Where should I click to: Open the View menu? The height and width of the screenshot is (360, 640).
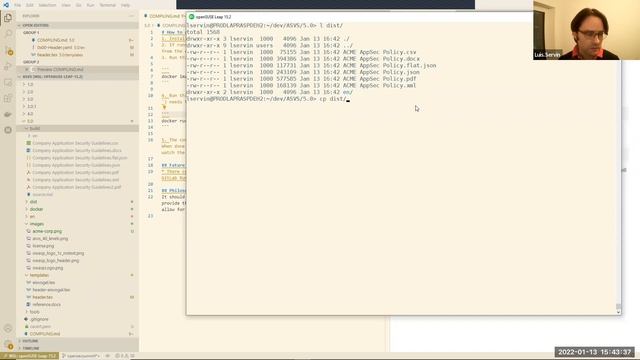[66, 5]
